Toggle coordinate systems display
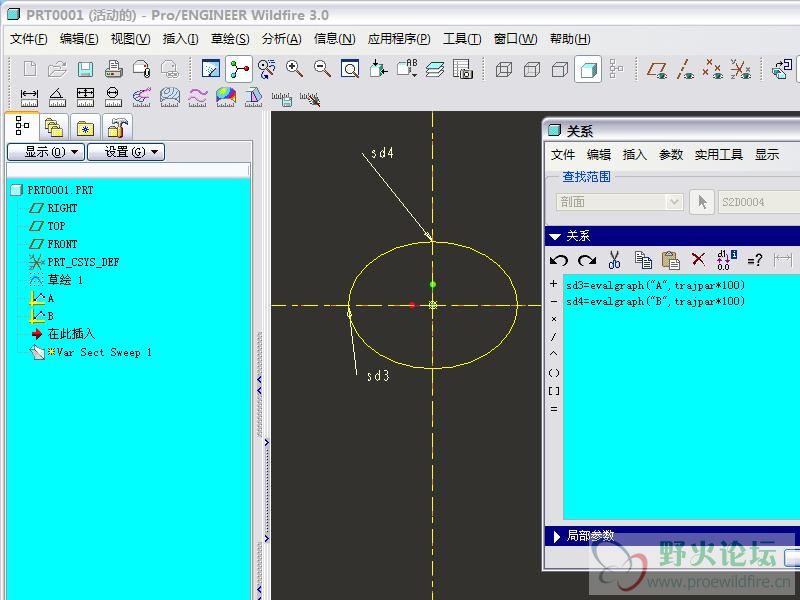The height and width of the screenshot is (600, 800). (x=740, y=69)
